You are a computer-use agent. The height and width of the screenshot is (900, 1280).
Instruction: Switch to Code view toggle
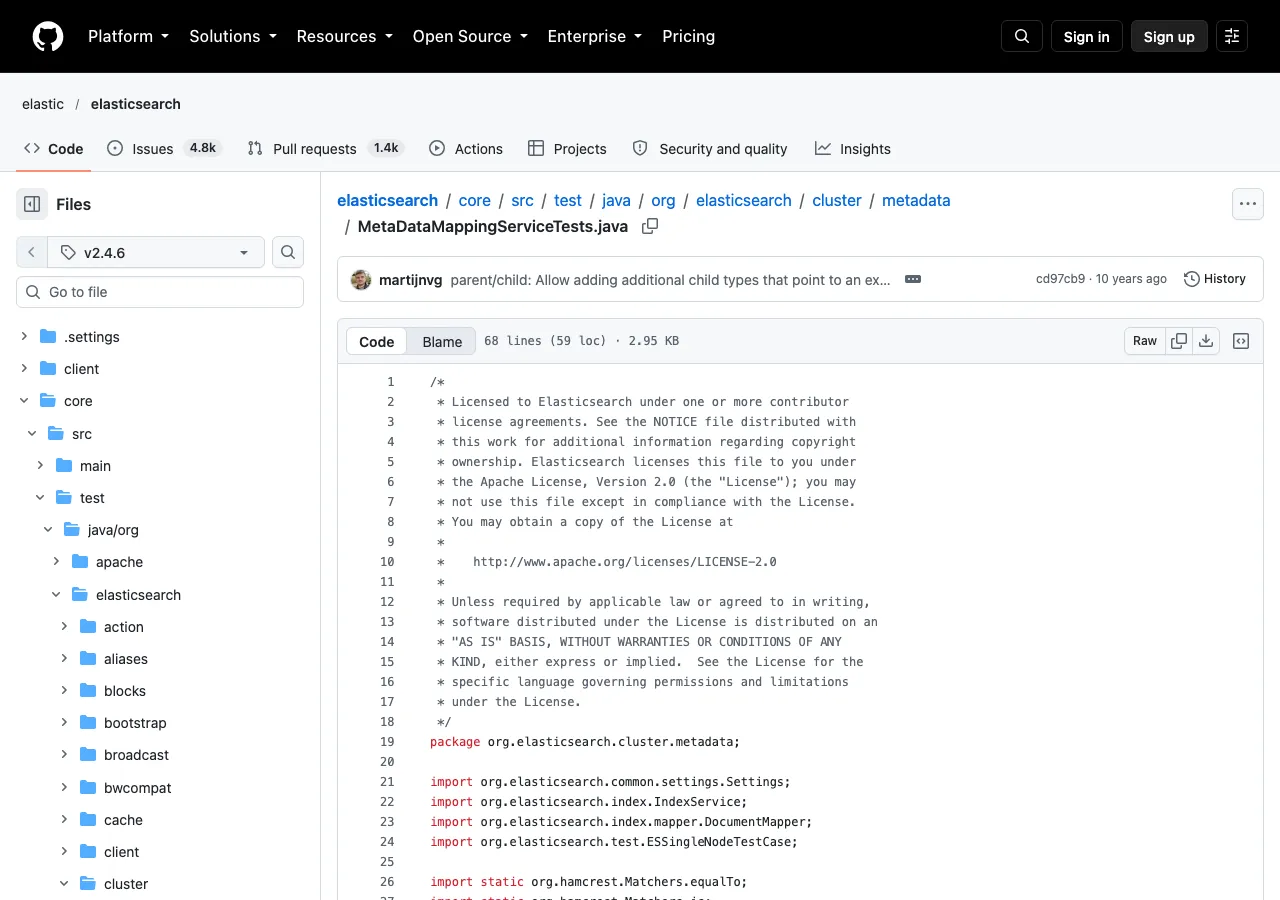pos(377,341)
